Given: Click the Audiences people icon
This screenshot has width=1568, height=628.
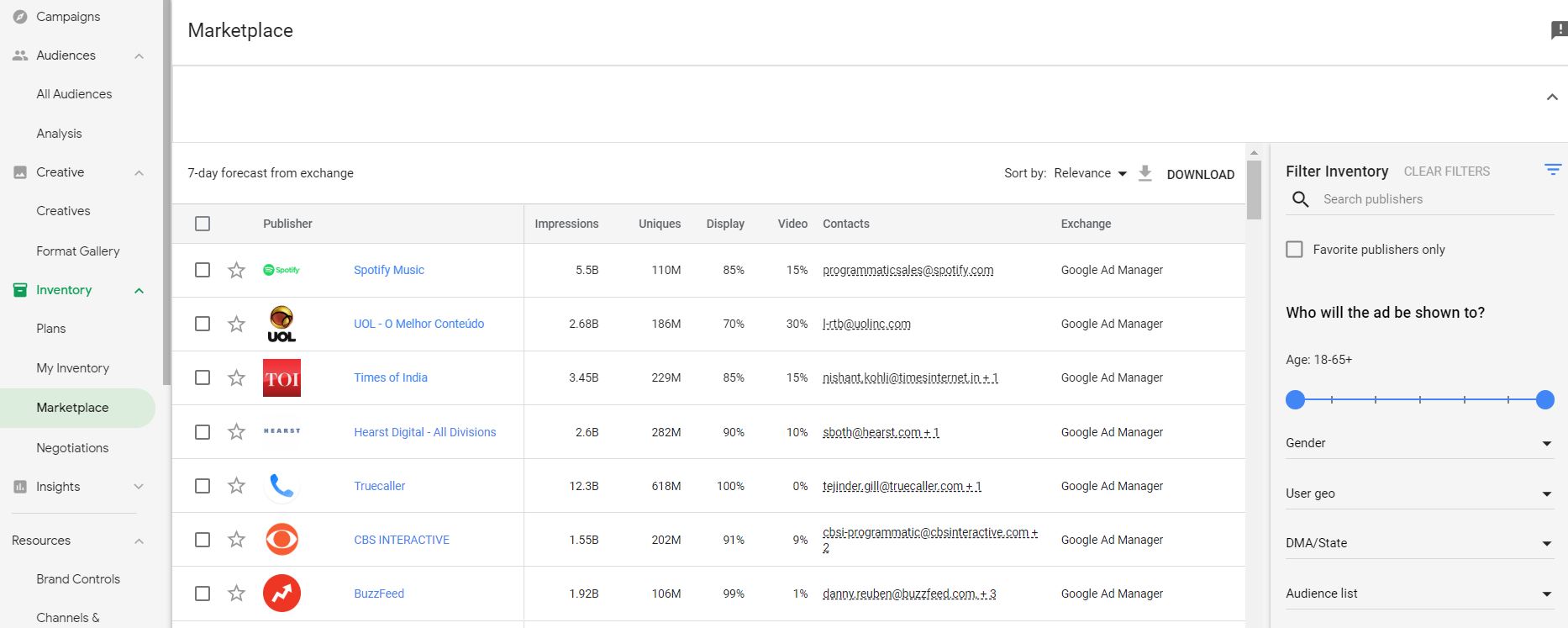Looking at the screenshot, I should pyautogui.click(x=20, y=55).
